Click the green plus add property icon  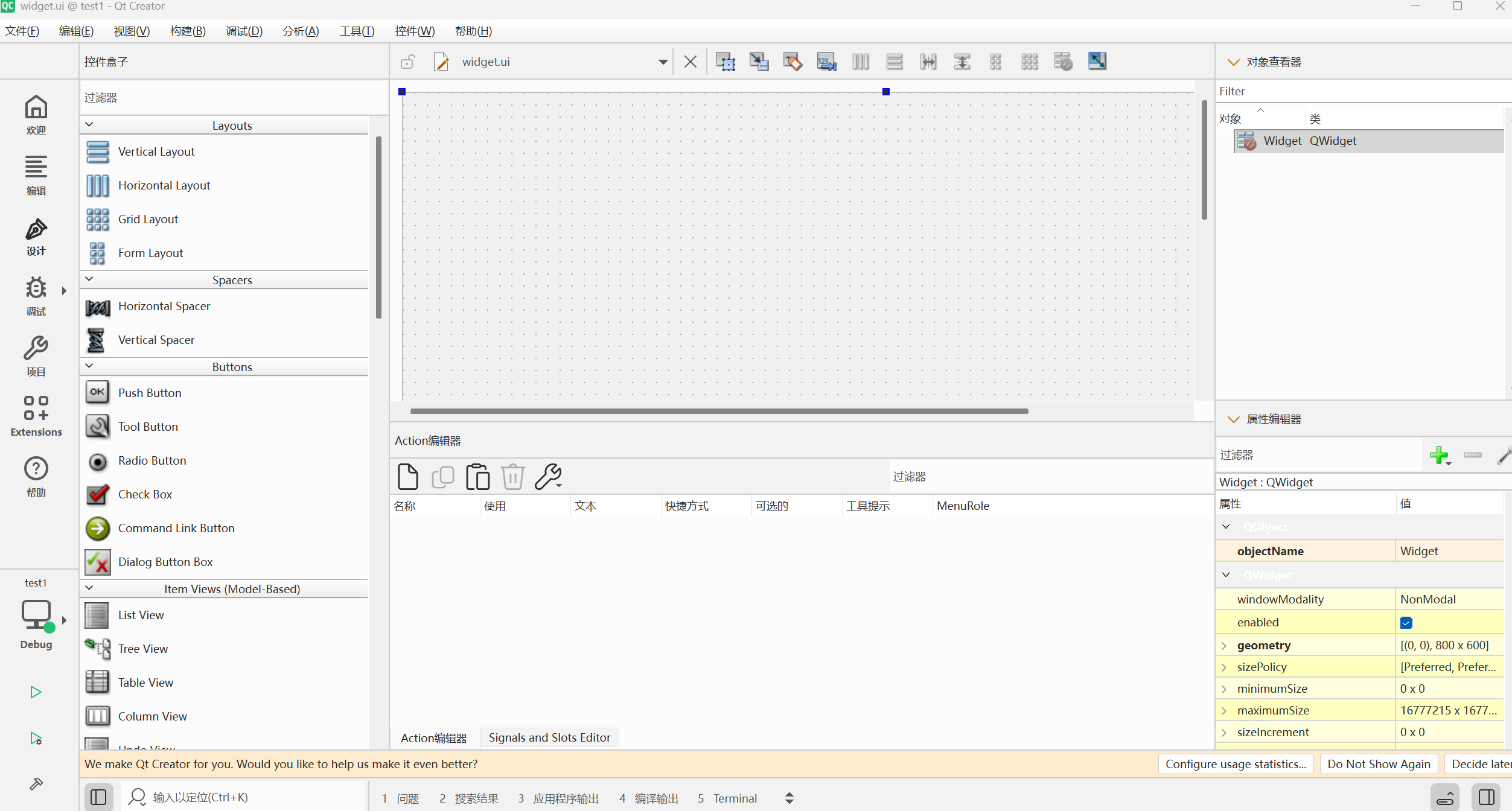pos(1439,455)
